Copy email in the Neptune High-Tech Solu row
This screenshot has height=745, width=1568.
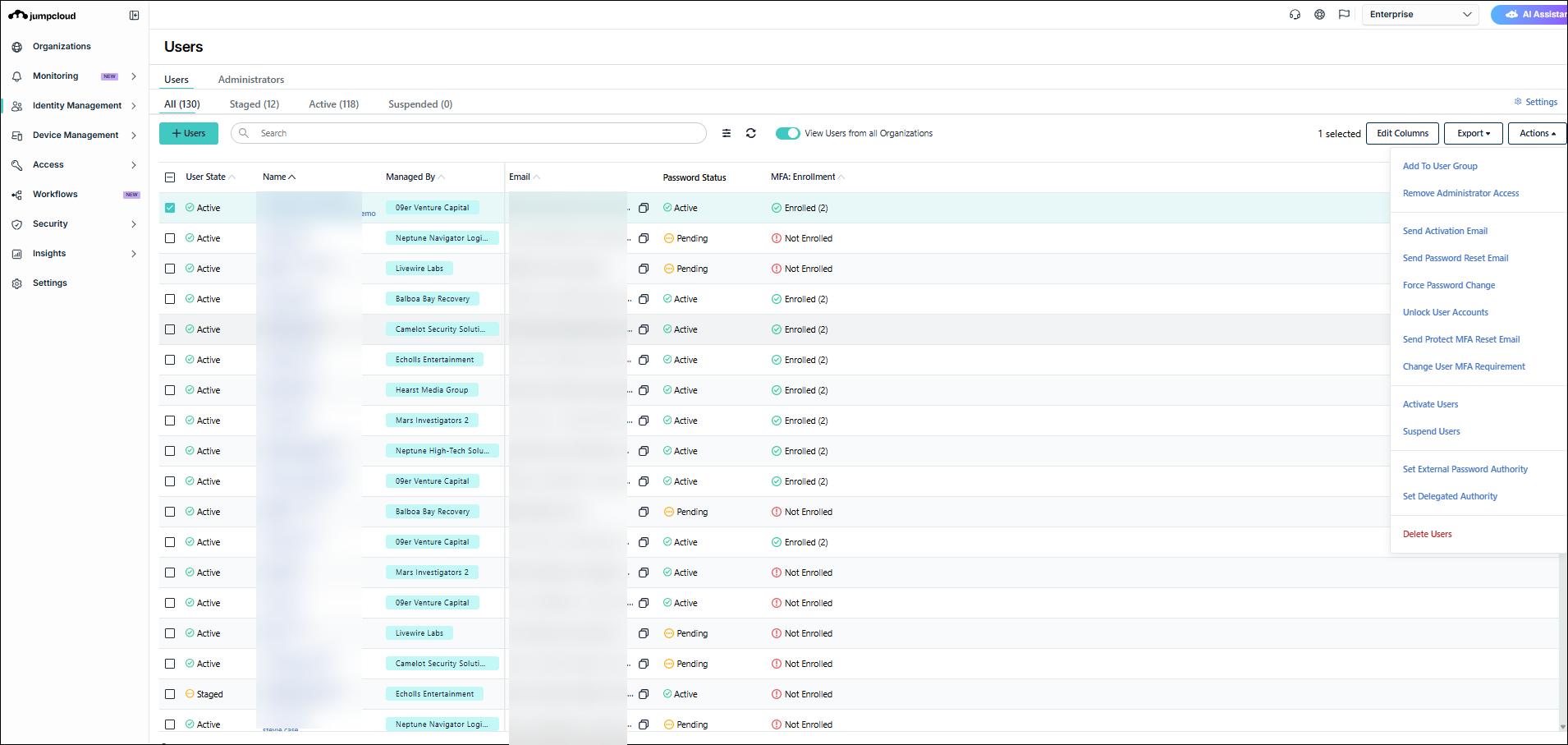point(644,451)
